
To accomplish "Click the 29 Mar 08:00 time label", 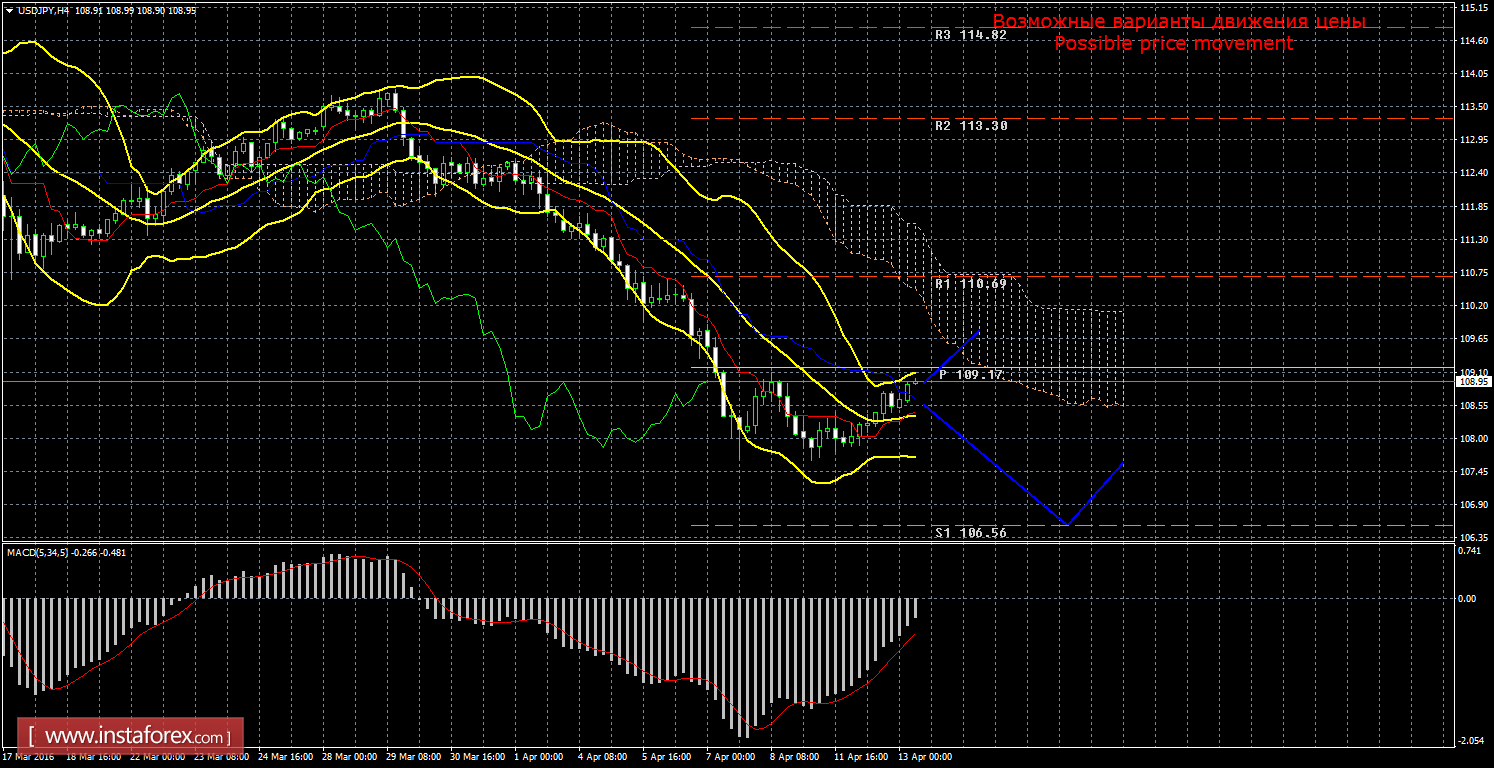I will click(x=414, y=757).
